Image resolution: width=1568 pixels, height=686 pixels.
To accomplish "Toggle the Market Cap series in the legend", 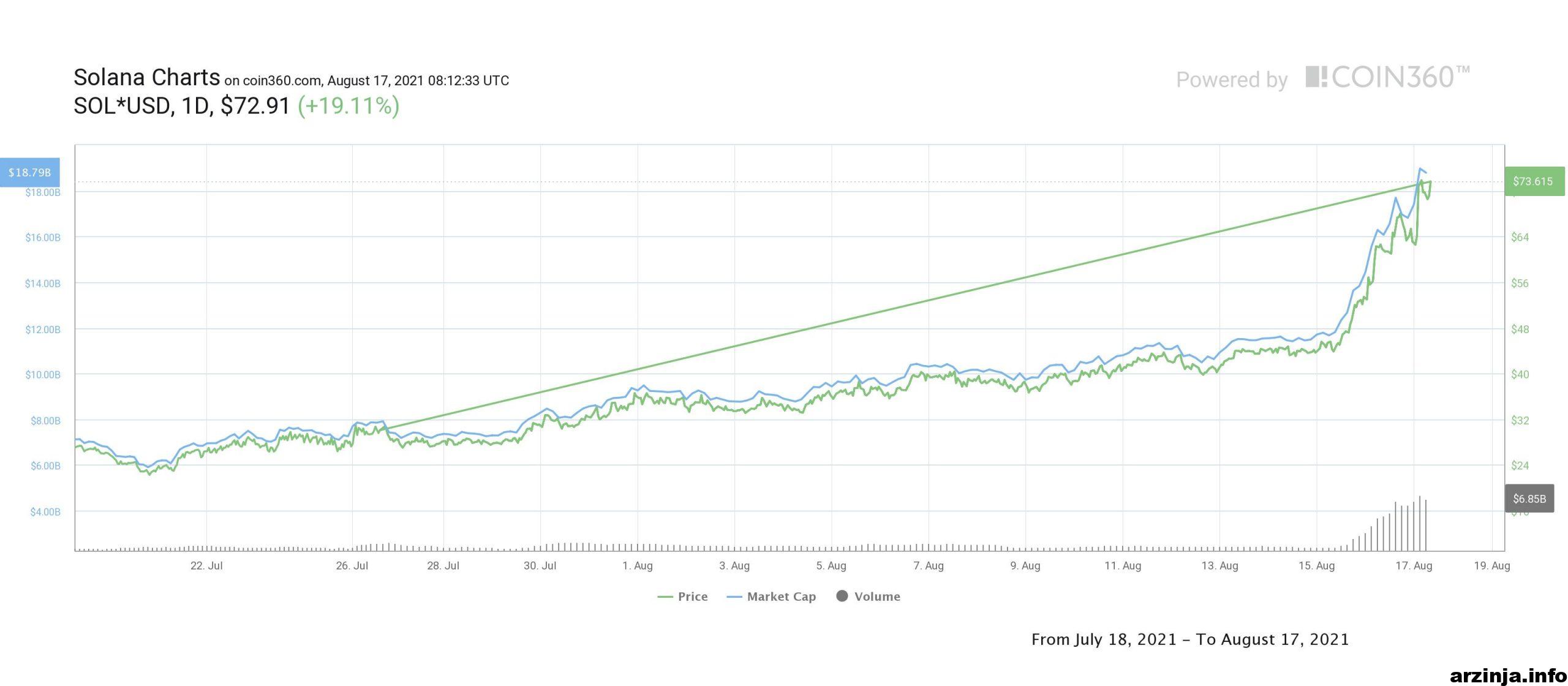I will [771, 597].
